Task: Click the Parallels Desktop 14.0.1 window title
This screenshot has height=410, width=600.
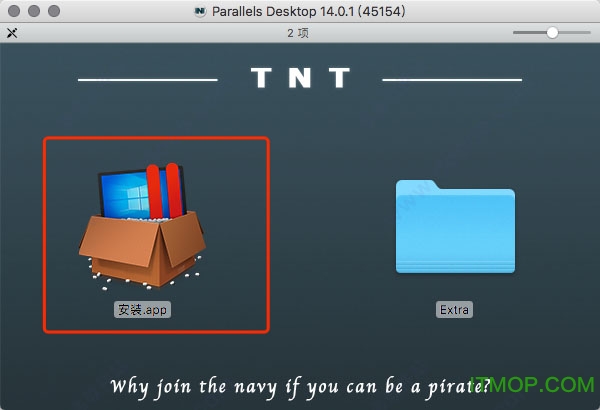Action: pyautogui.click(x=308, y=11)
